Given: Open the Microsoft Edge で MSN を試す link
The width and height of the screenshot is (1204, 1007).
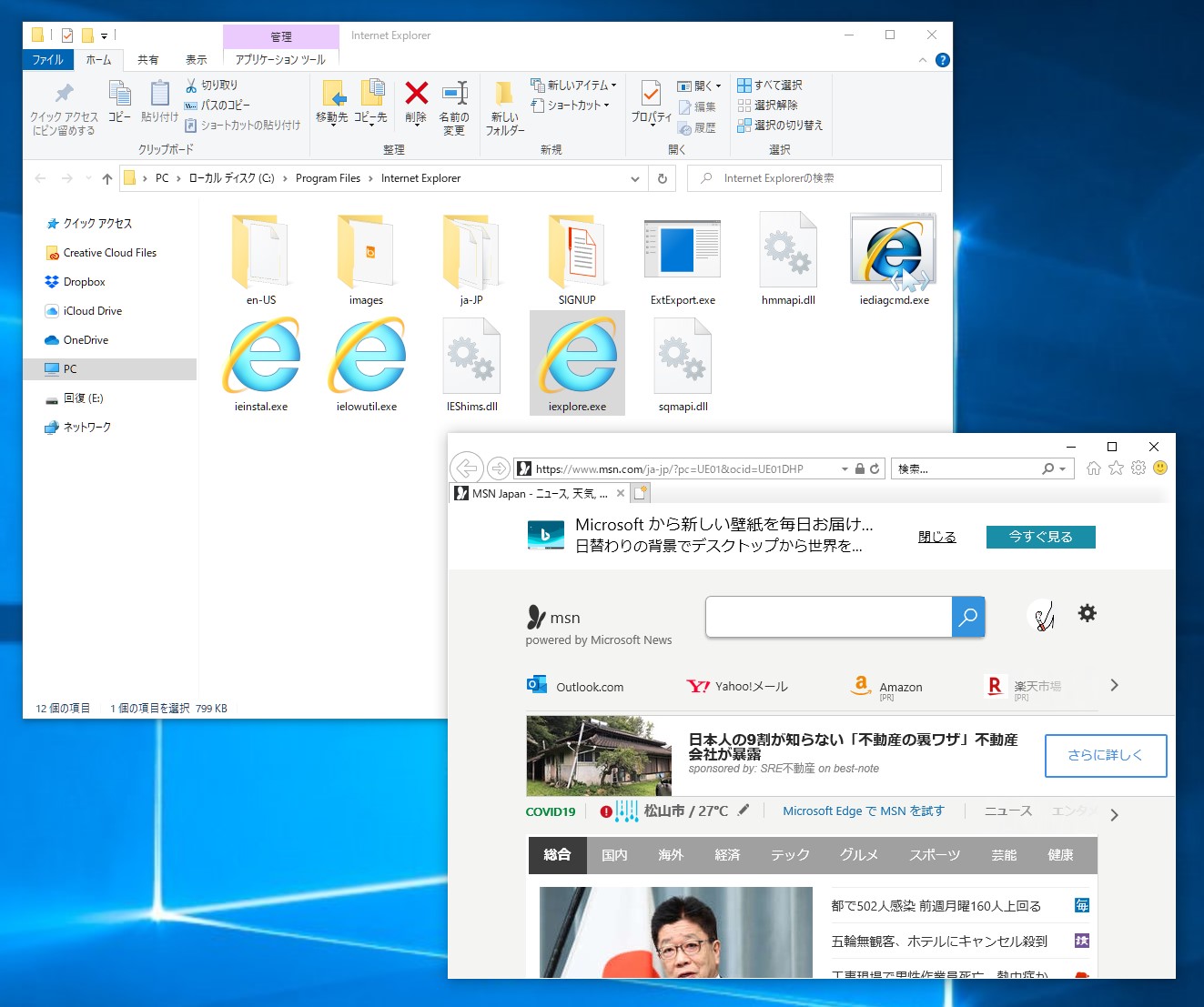Looking at the screenshot, I should pos(863,811).
